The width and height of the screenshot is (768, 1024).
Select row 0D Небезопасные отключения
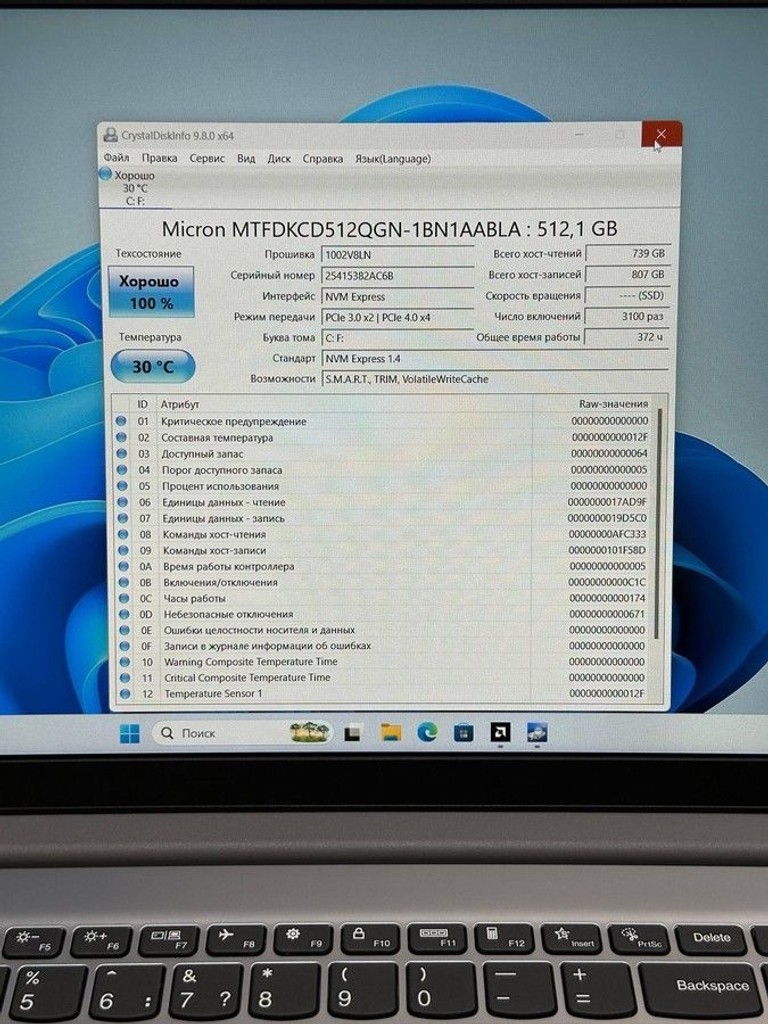385,614
